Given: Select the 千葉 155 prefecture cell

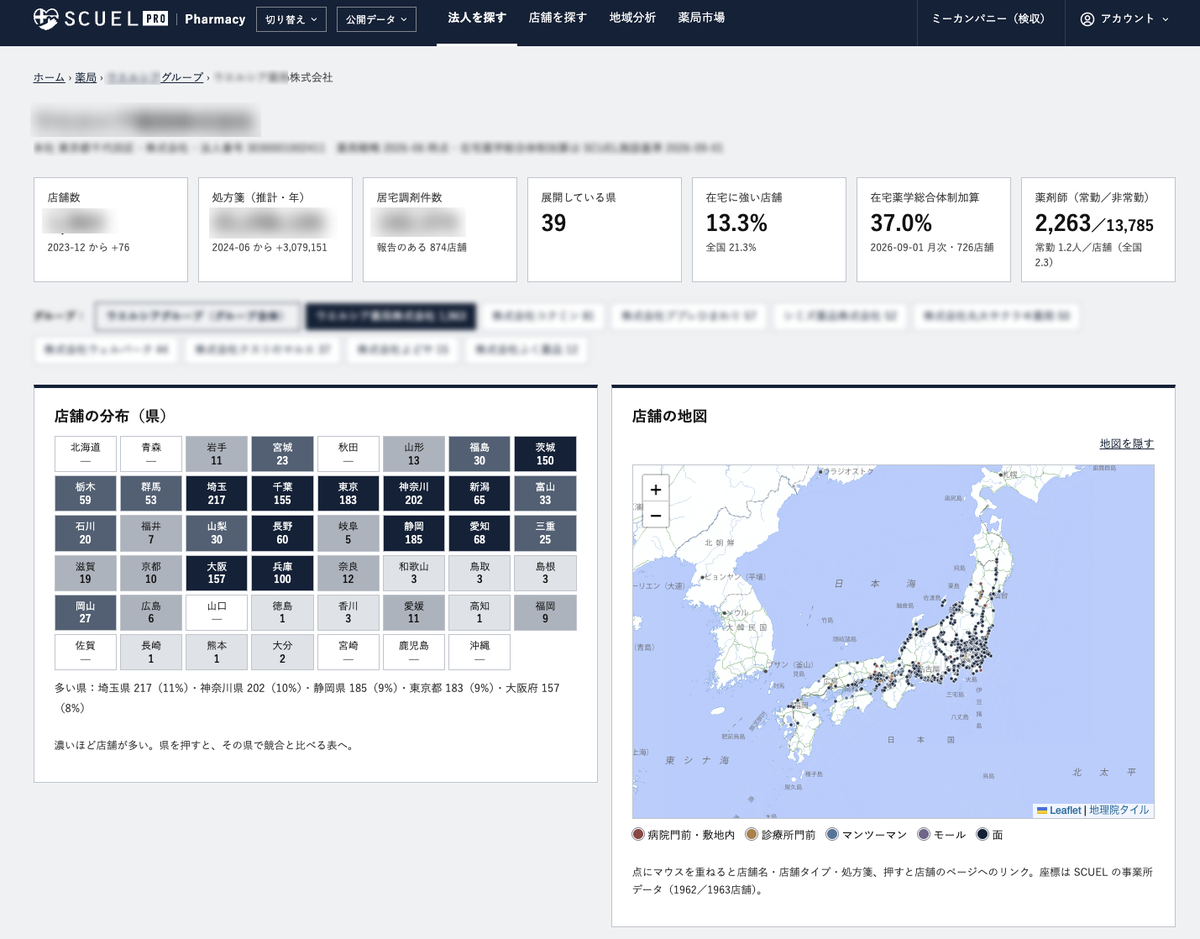Looking at the screenshot, I should click(x=282, y=494).
